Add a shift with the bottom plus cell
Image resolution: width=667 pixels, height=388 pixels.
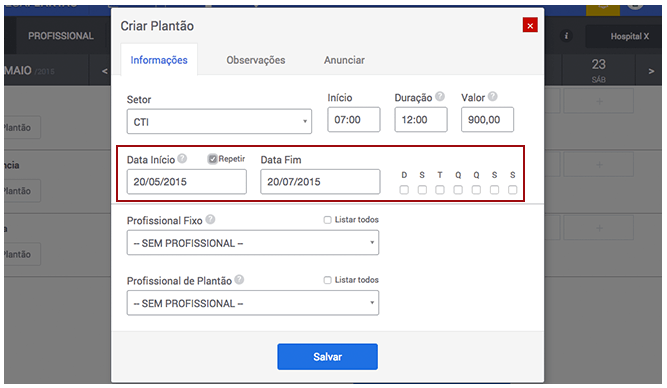pos(599,228)
